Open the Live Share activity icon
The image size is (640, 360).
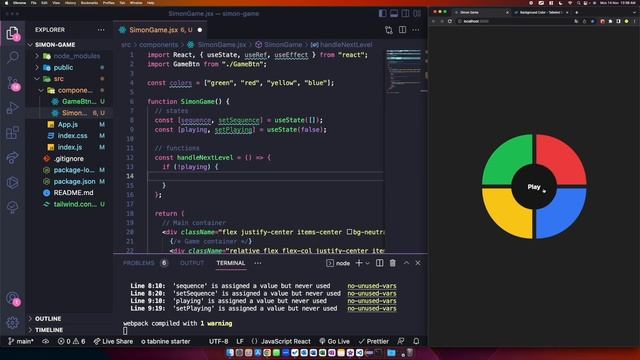[x=13, y=158]
